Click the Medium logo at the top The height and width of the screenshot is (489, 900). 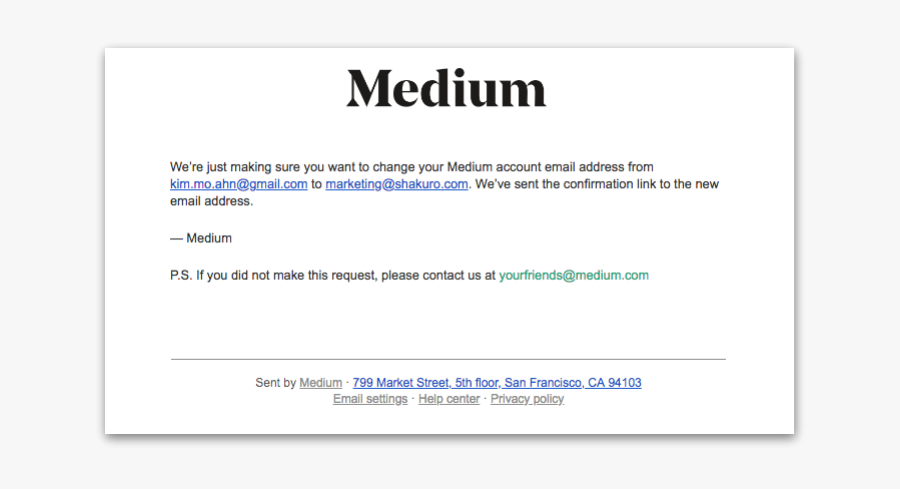[447, 88]
